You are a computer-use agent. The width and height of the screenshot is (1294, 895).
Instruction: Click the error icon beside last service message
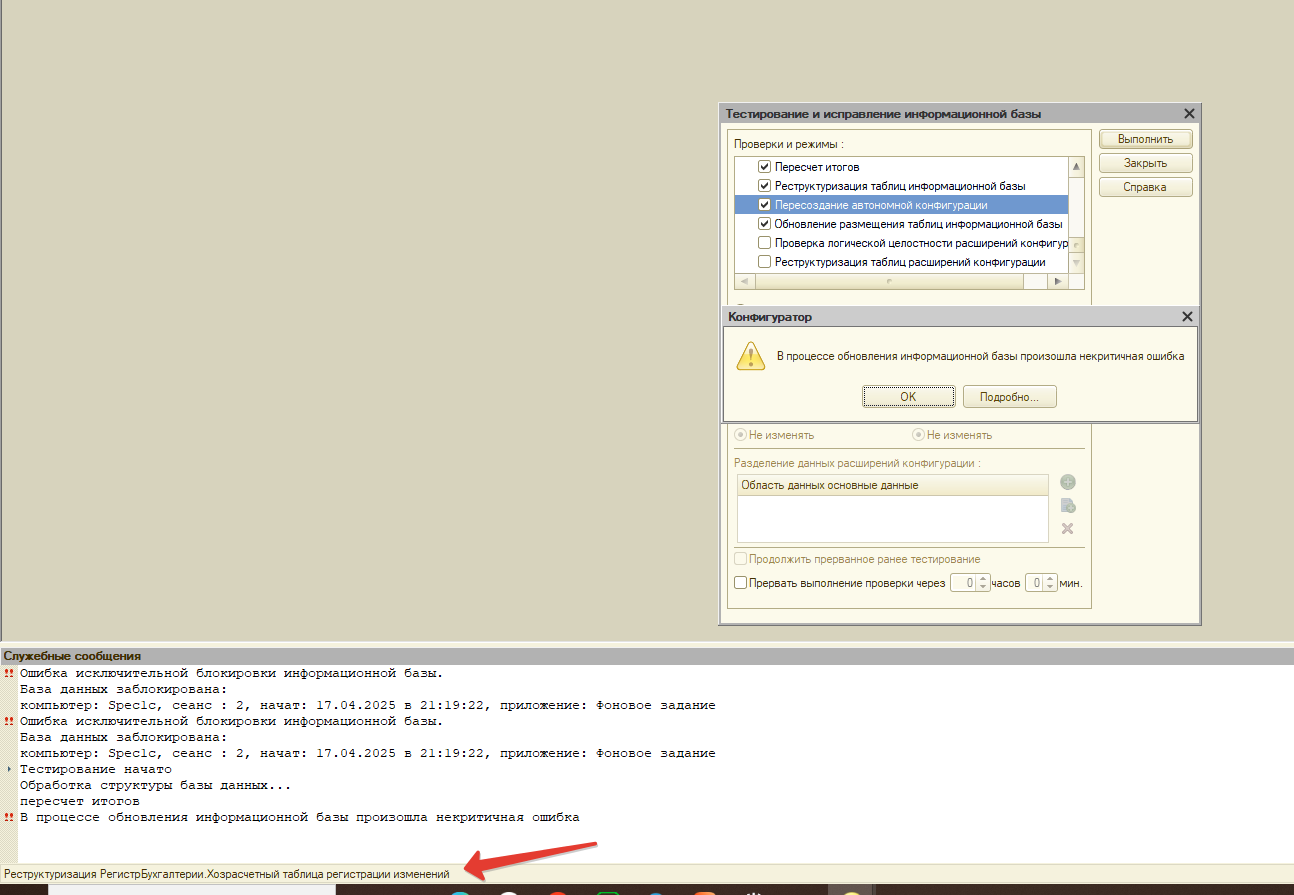point(10,817)
